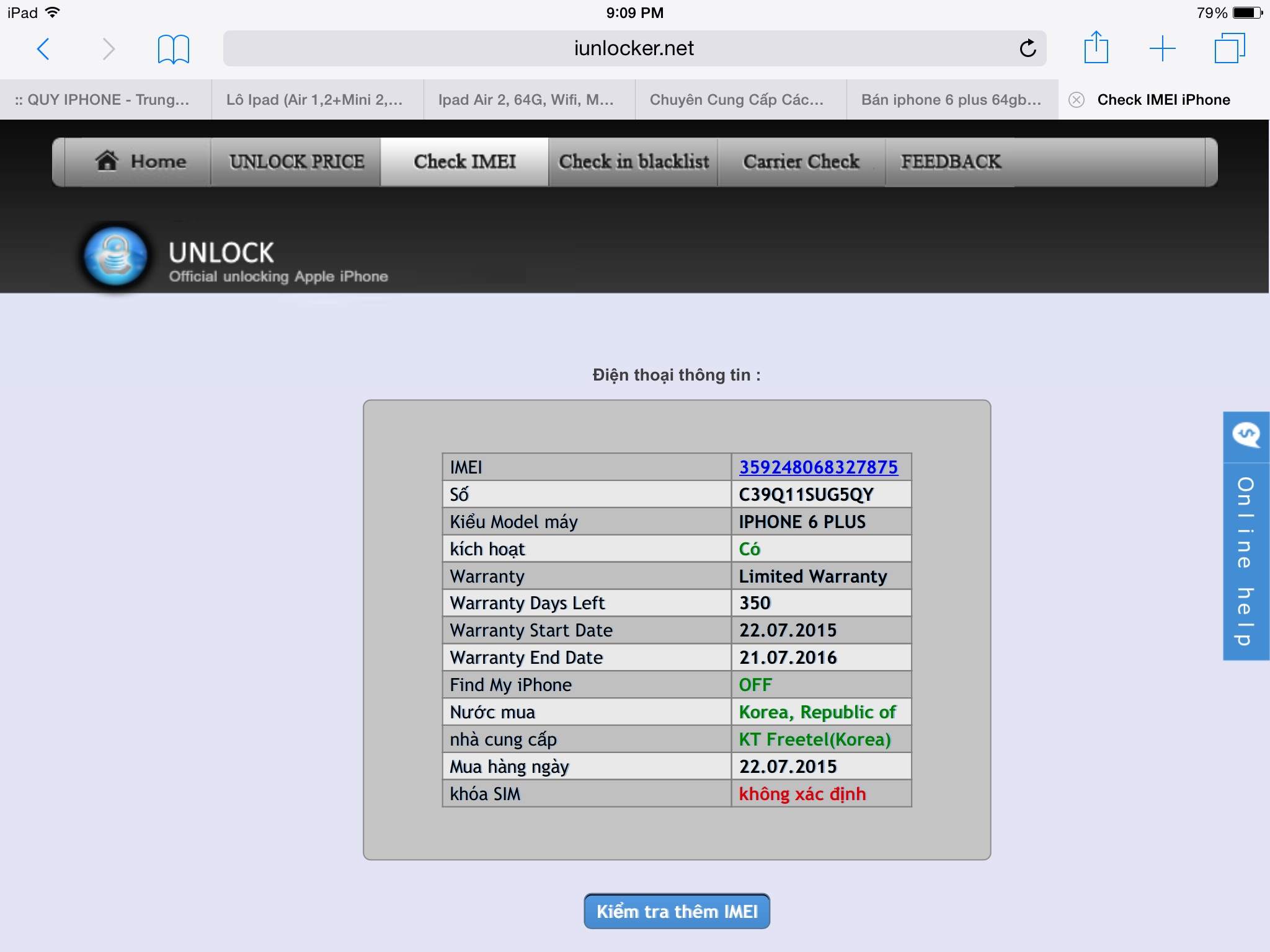Click the Warranty Start Date label
1270x952 pixels.
point(531,630)
